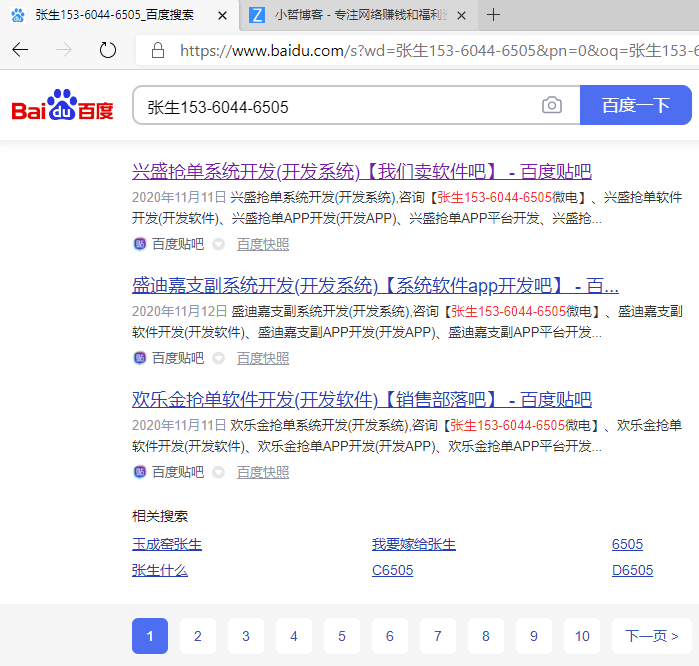Click 下一页 next page button
The width and height of the screenshot is (699, 666).
pyautogui.click(x=652, y=636)
